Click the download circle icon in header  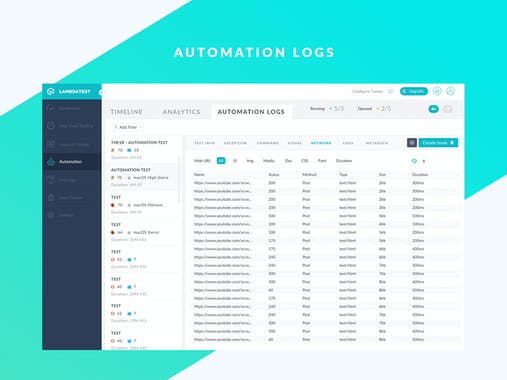tap(437, 91)
